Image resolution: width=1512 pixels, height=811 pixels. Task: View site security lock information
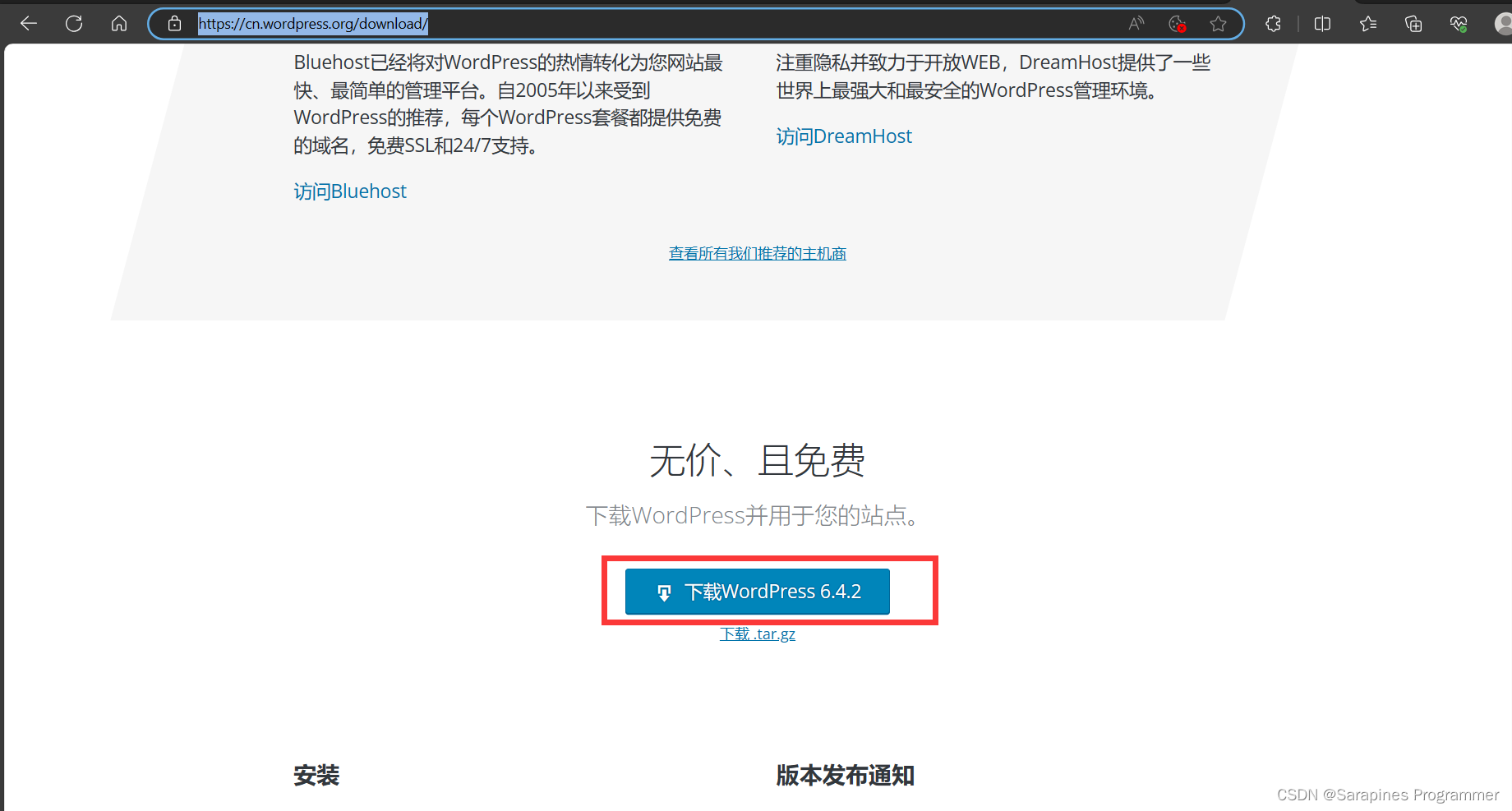pos(174,24)
